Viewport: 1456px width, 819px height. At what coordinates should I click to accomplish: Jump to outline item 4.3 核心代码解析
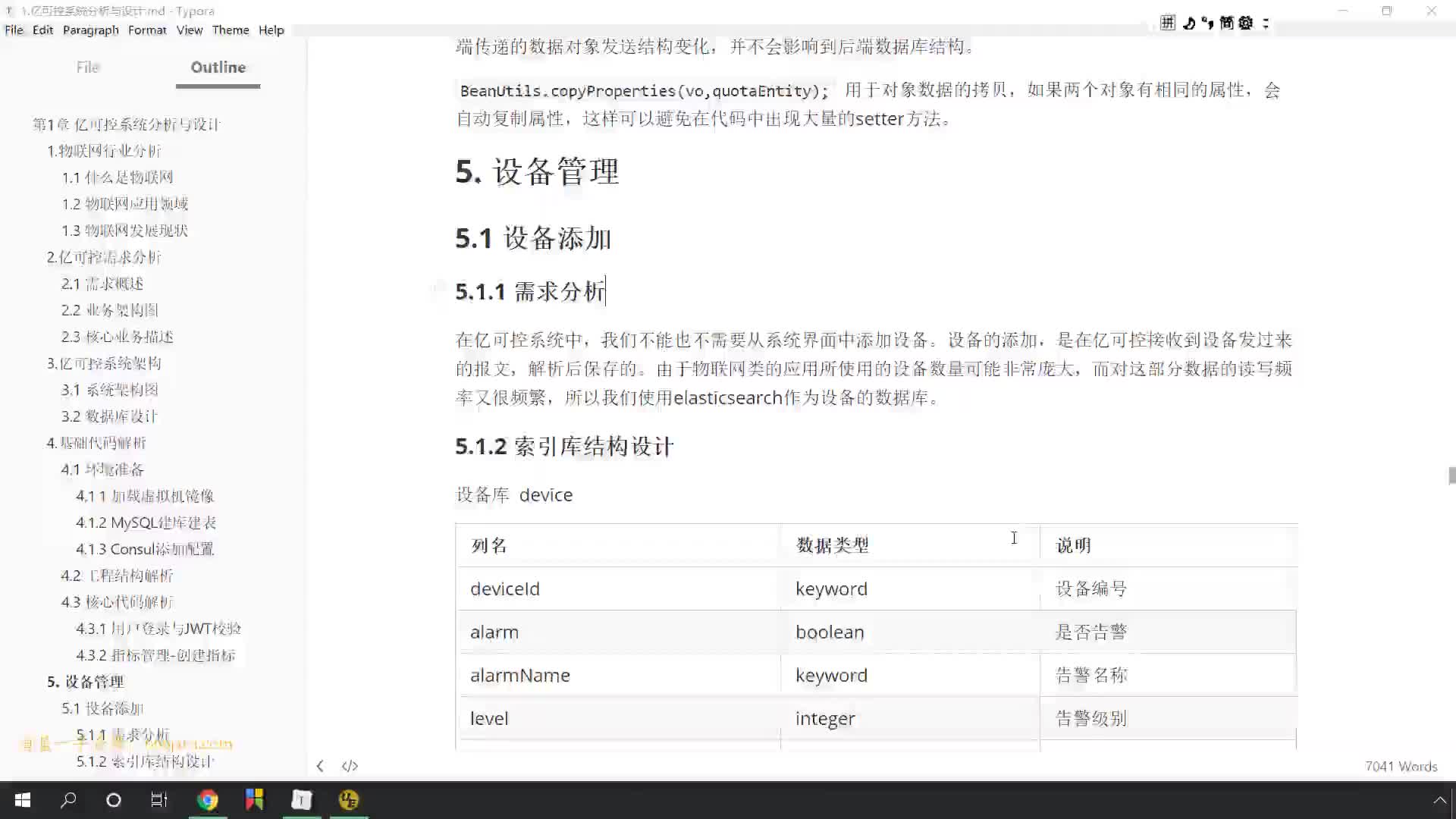[118, 602]
